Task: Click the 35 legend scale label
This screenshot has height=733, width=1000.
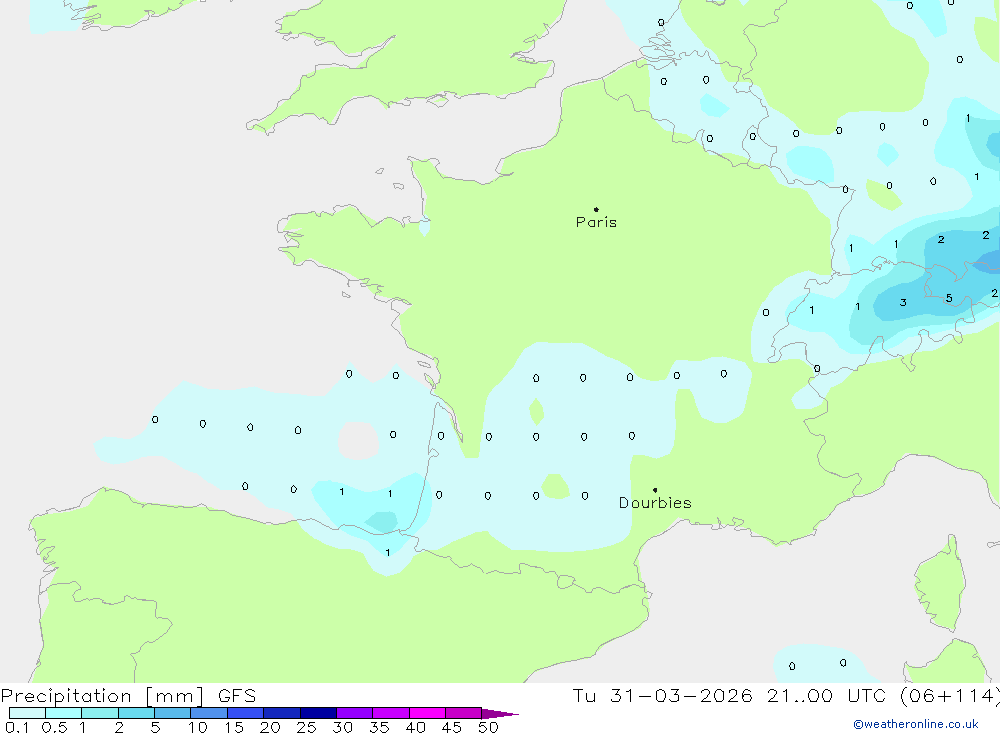Action: coord(379,727)
